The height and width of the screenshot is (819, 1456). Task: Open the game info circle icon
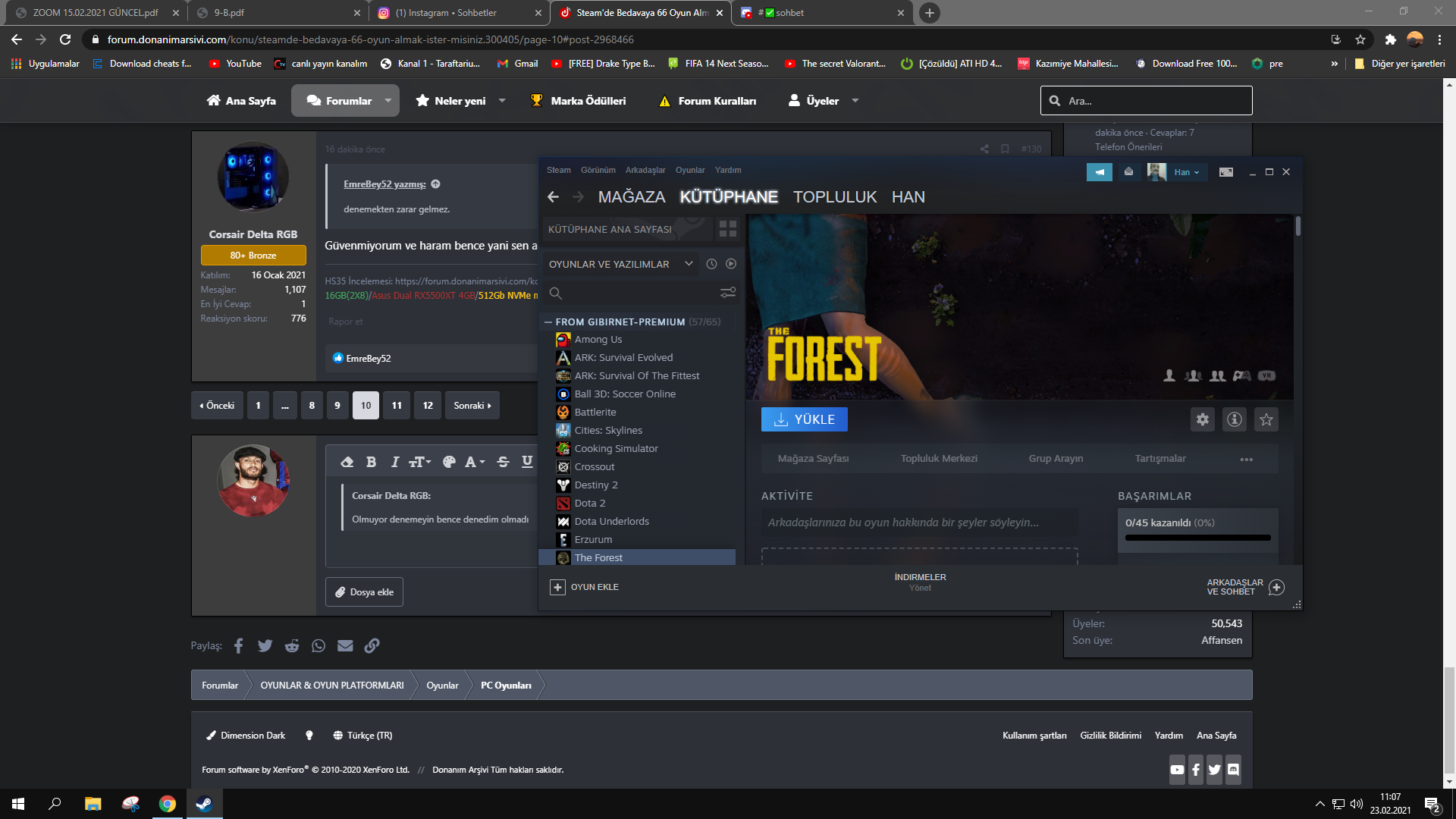(x=1235, y=419)
